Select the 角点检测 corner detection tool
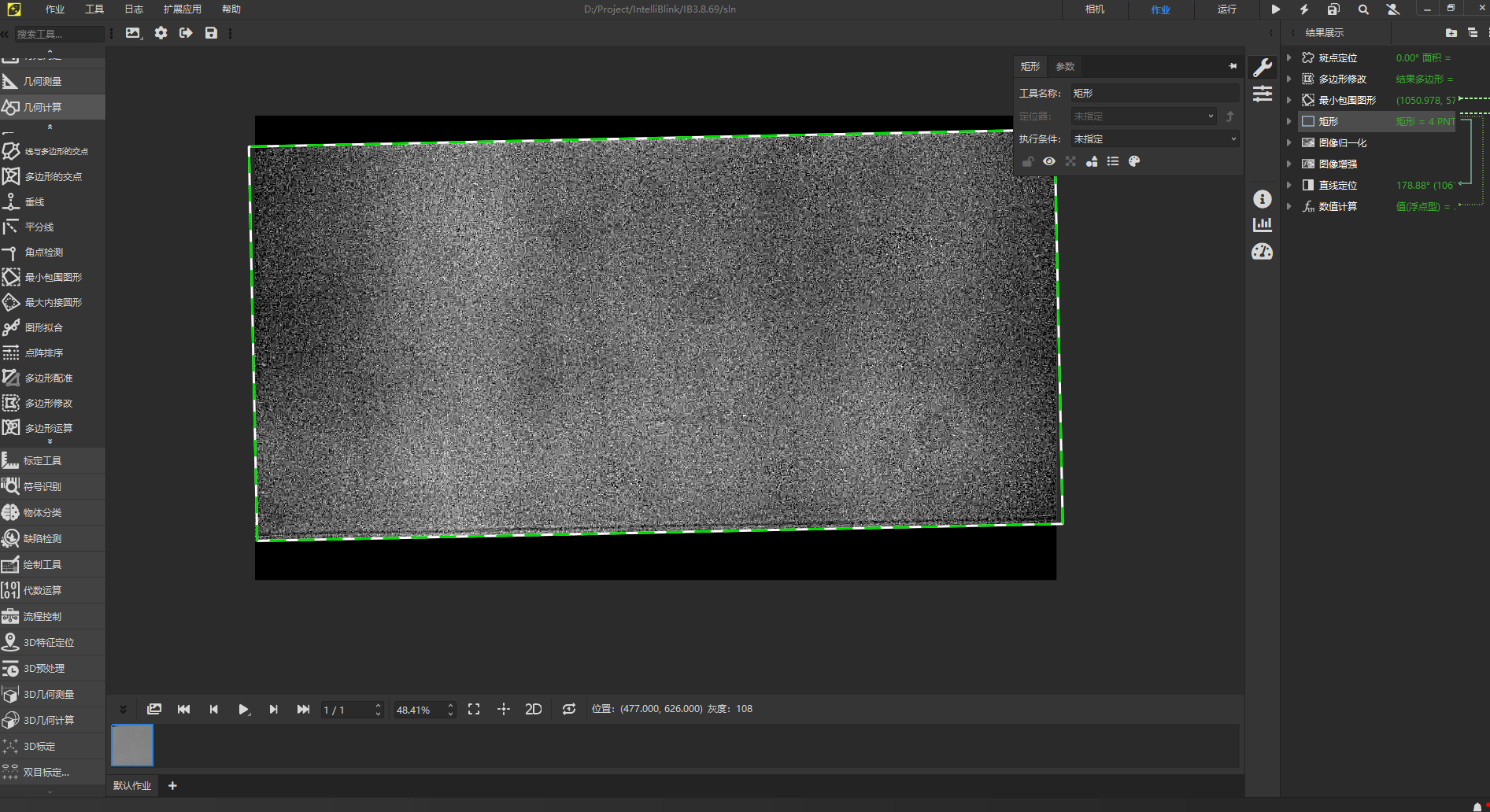This screenshot has height=812, width=1490. click(43, 253)
